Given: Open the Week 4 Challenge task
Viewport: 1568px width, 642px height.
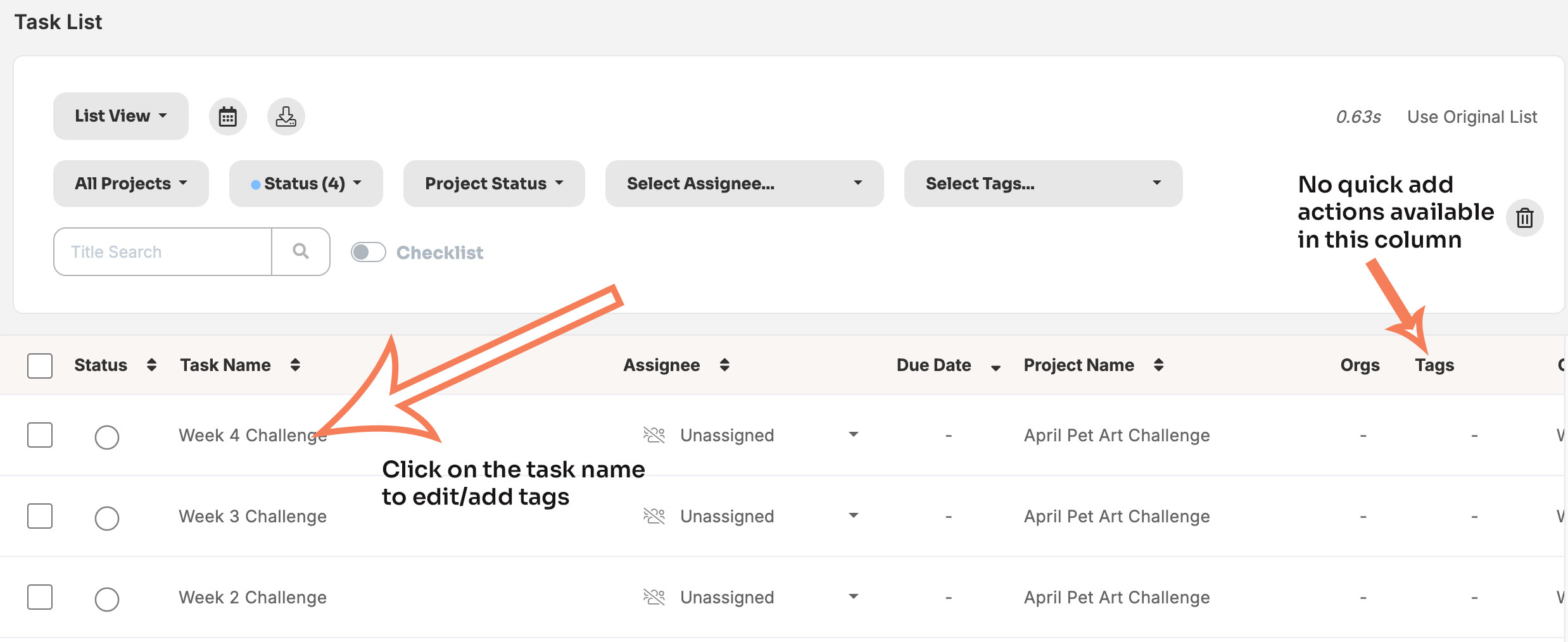Looking at the screenshot, I should pyautogui.click(x=253, y=436).
